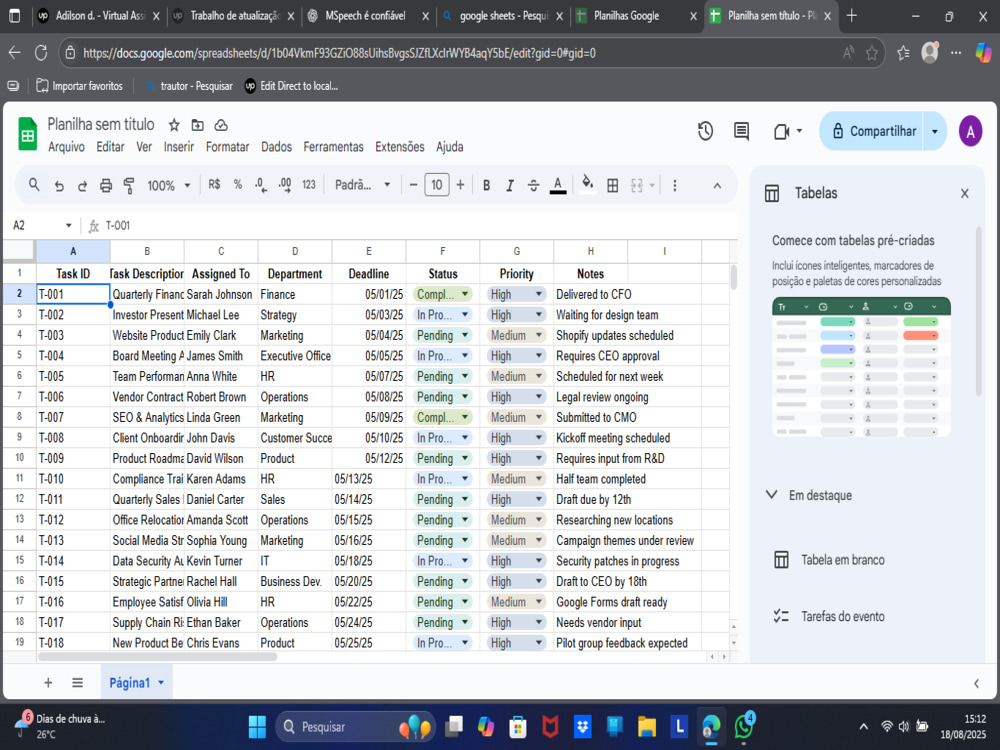Close the Tabelas side panel
Screen dimensions: 1000x750
[964, 193]
